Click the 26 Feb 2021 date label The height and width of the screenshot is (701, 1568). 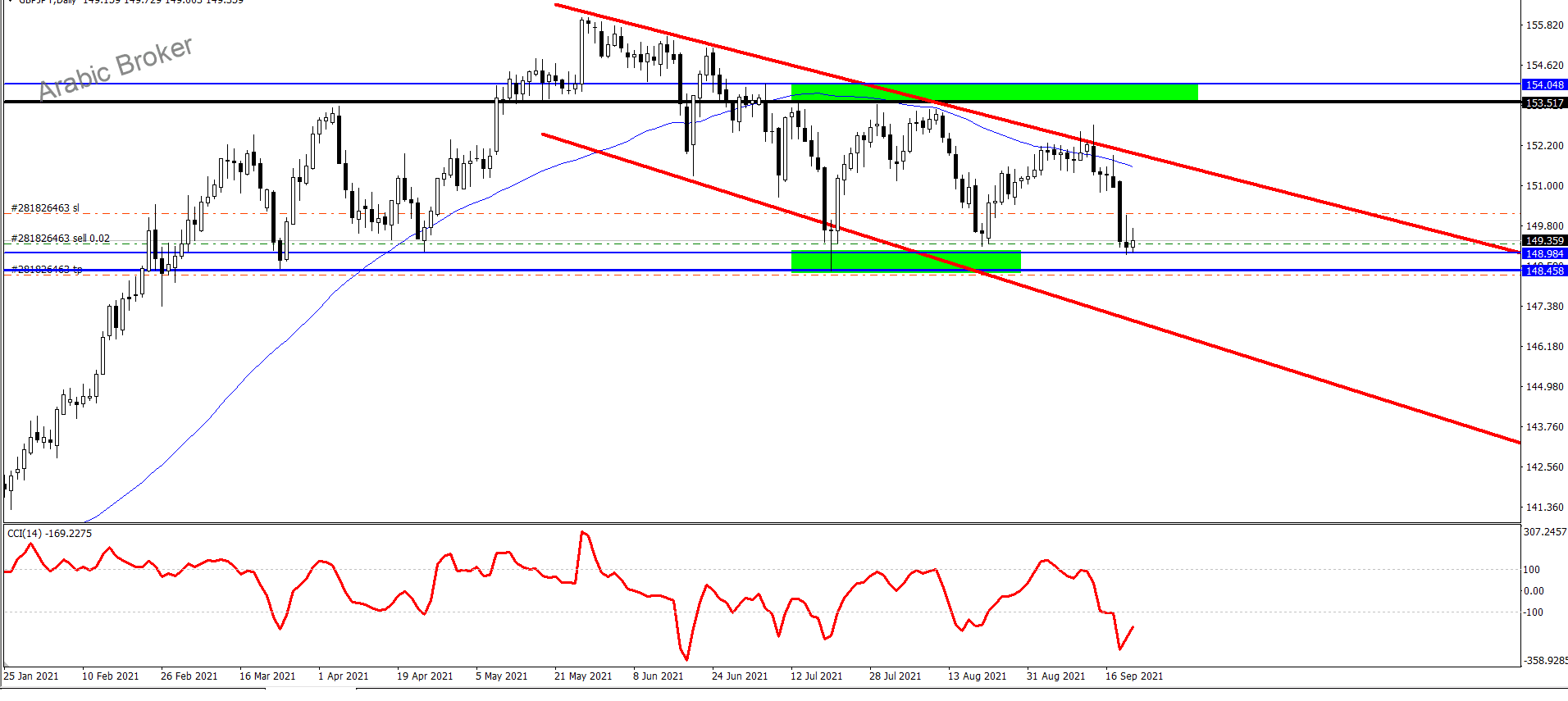tap(189, 676)
